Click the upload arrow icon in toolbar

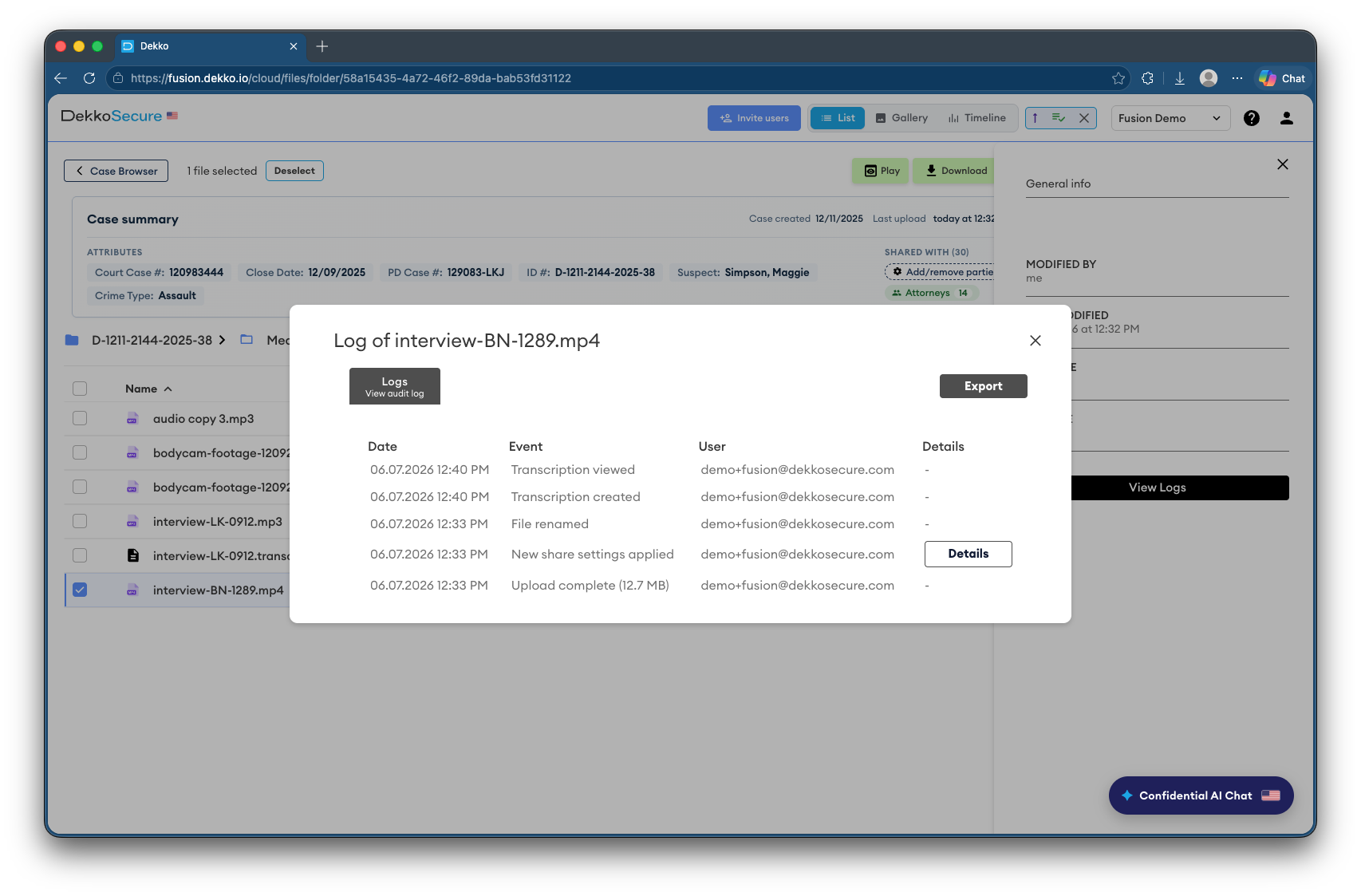(1036, 118)
